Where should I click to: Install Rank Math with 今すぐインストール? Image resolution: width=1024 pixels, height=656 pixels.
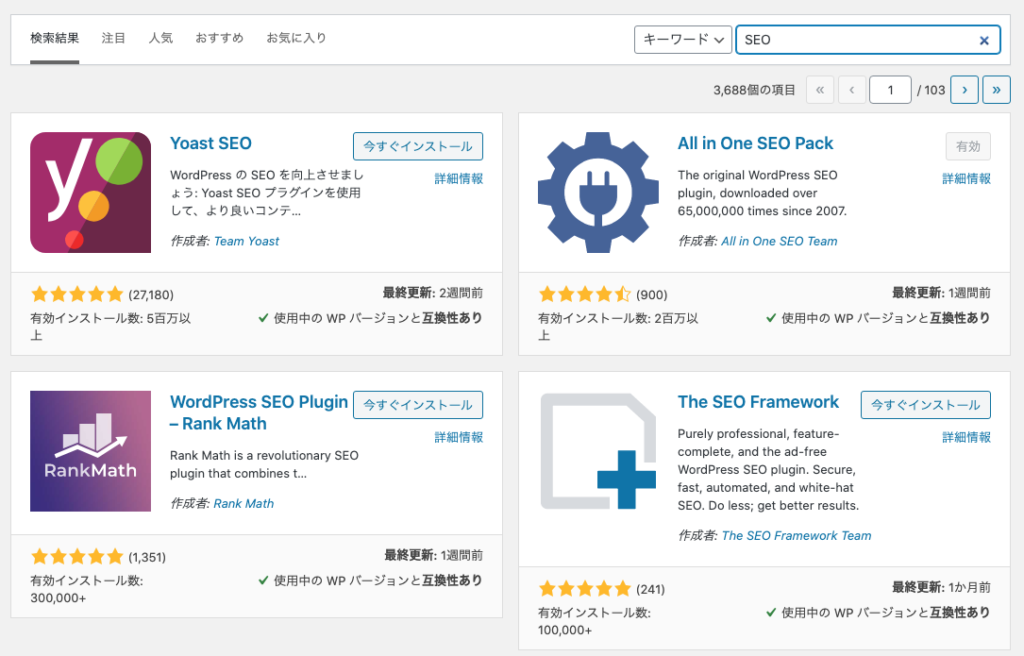coord(418,405)
